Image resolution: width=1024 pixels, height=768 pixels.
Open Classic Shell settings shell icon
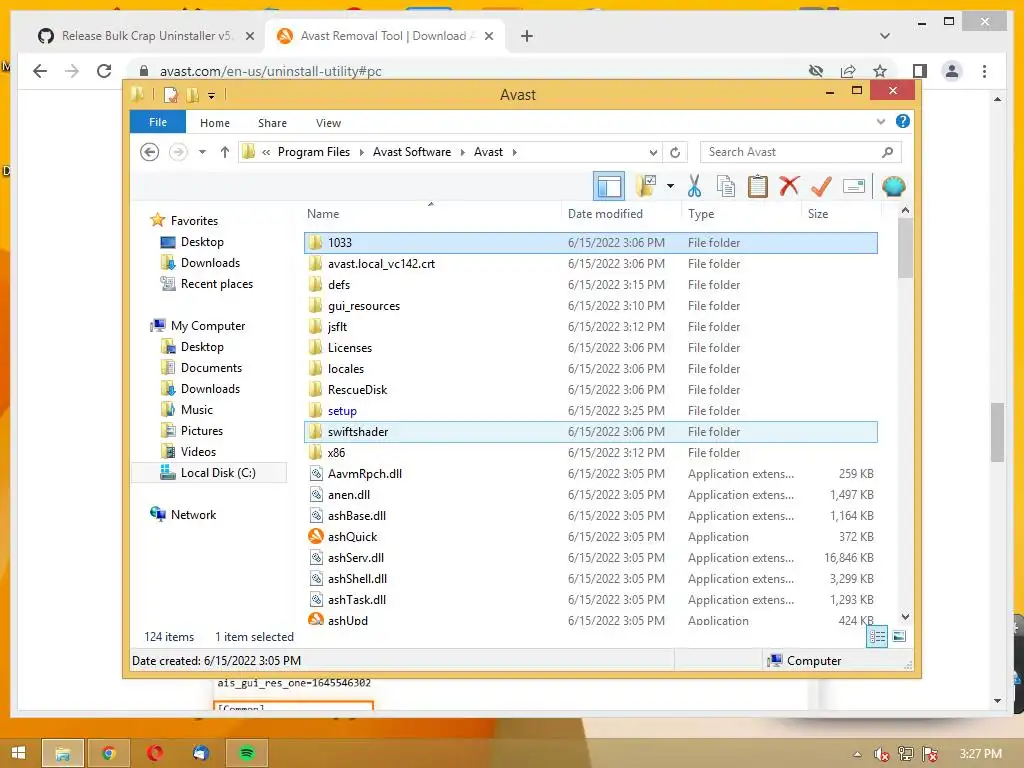(893, 187)
